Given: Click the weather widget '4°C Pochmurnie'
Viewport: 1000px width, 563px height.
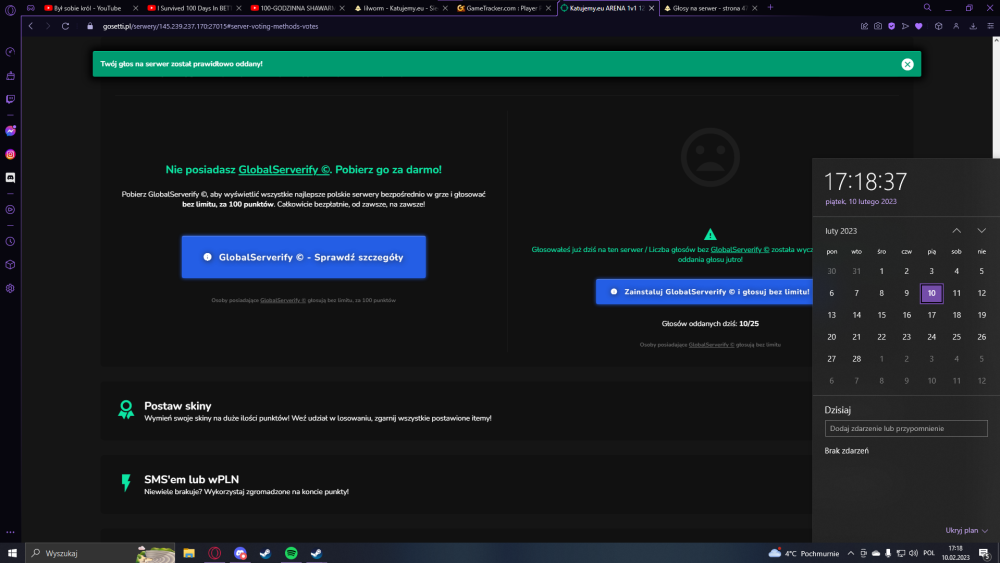Looking at the screenshot, I should (804, 553).
